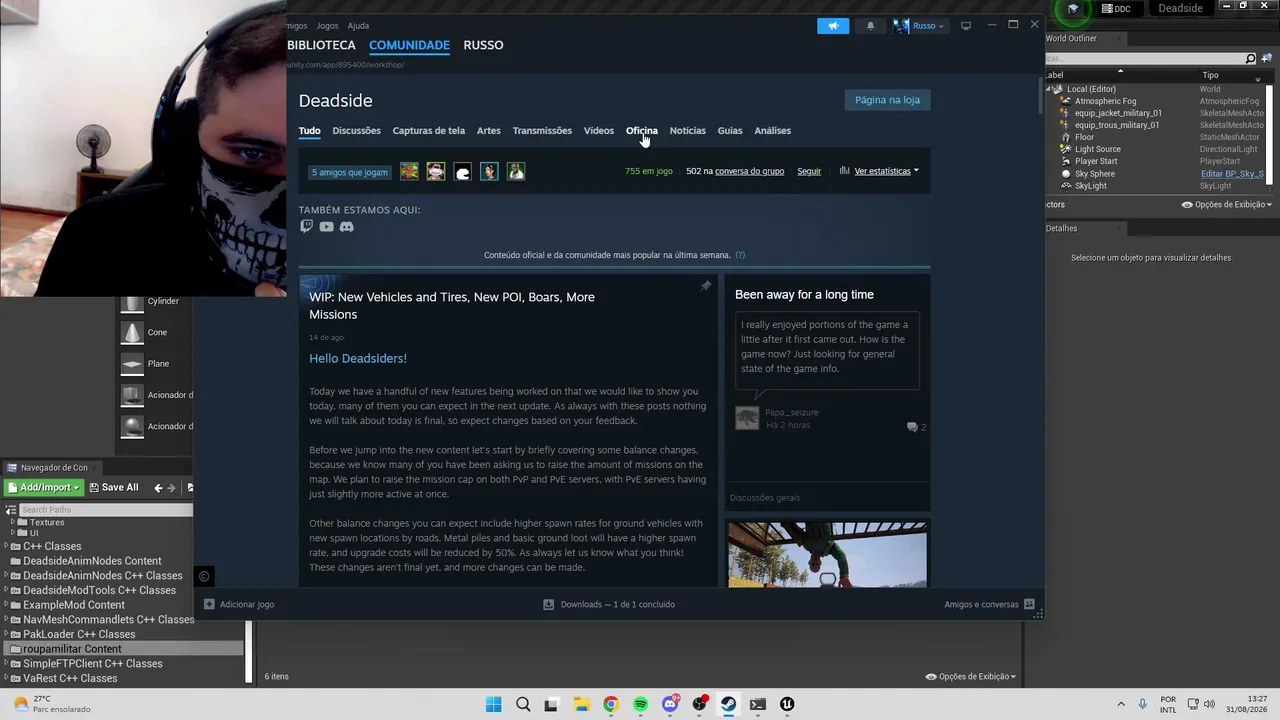
Task: Open File Explorer from the taskbar
Action: [581, 704]
